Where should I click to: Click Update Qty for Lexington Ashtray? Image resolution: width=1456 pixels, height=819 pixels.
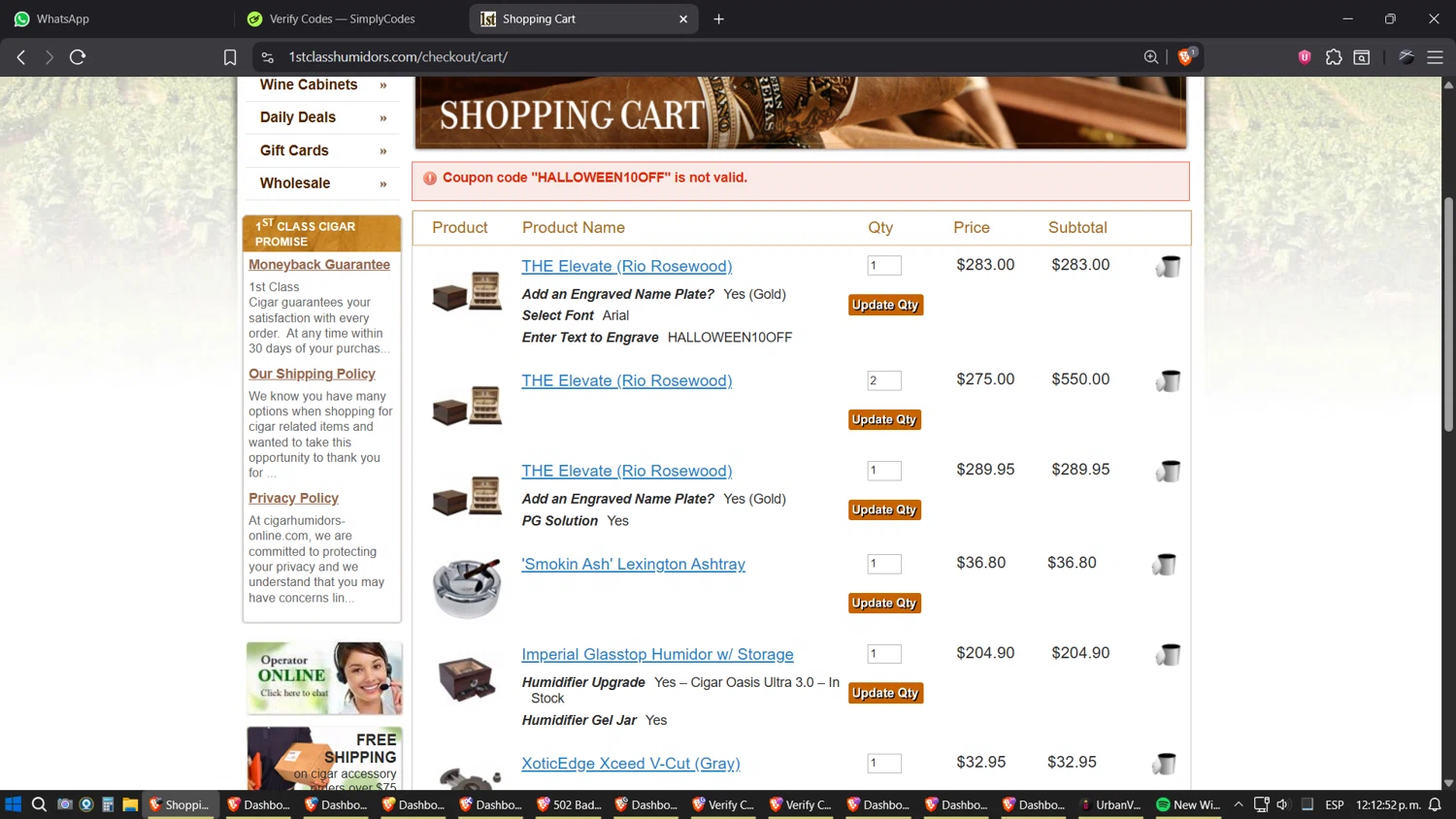(x=885, y=603)
